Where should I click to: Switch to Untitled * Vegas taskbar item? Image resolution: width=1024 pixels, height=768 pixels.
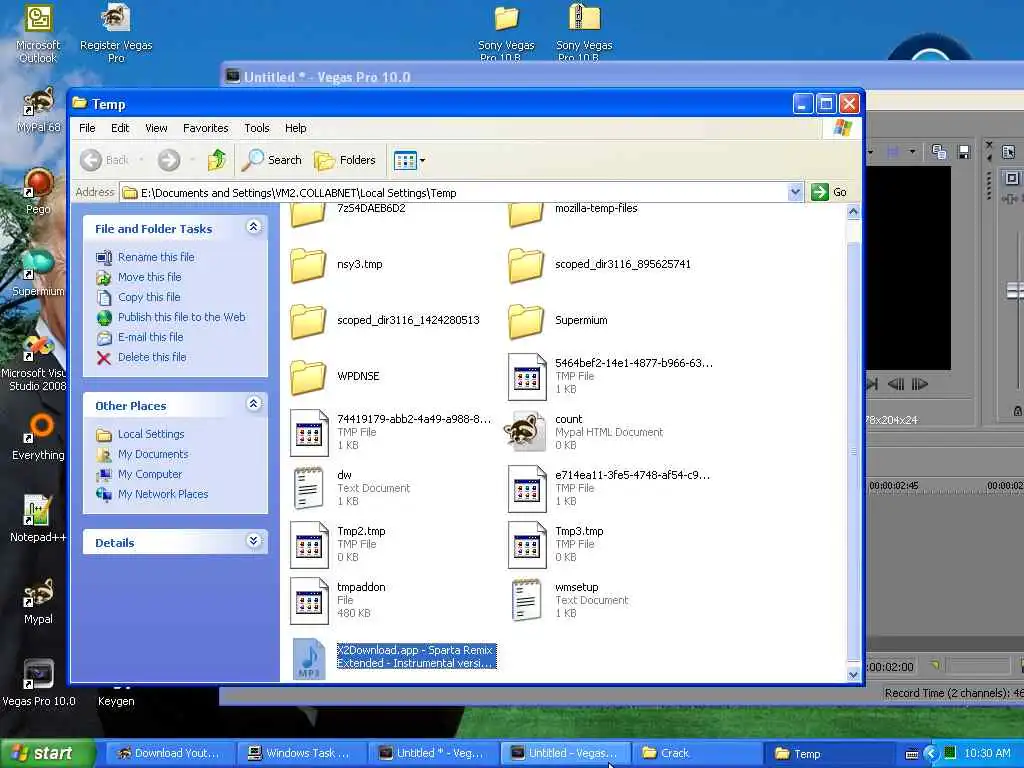coord(432,753)
